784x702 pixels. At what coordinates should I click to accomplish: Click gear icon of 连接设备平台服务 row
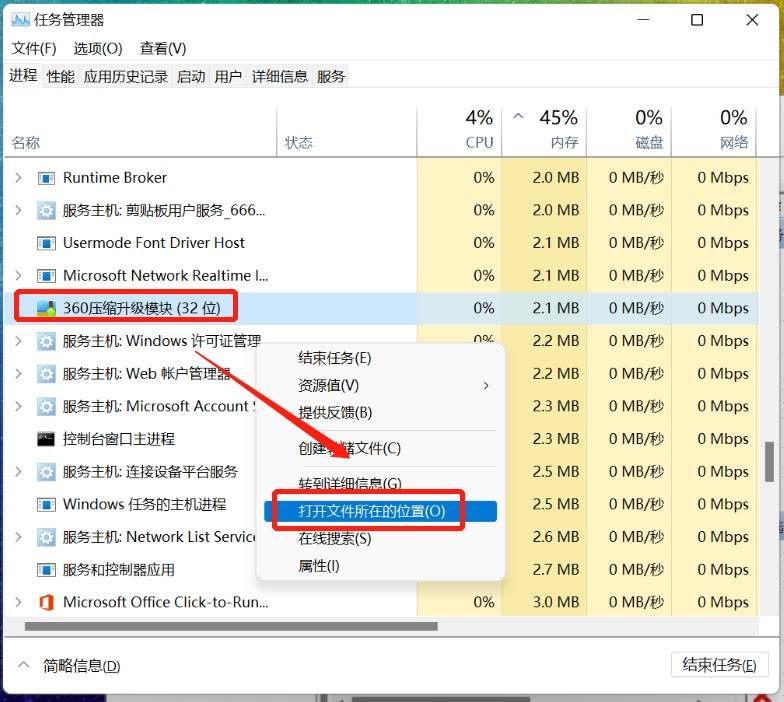tap(46, 472)
